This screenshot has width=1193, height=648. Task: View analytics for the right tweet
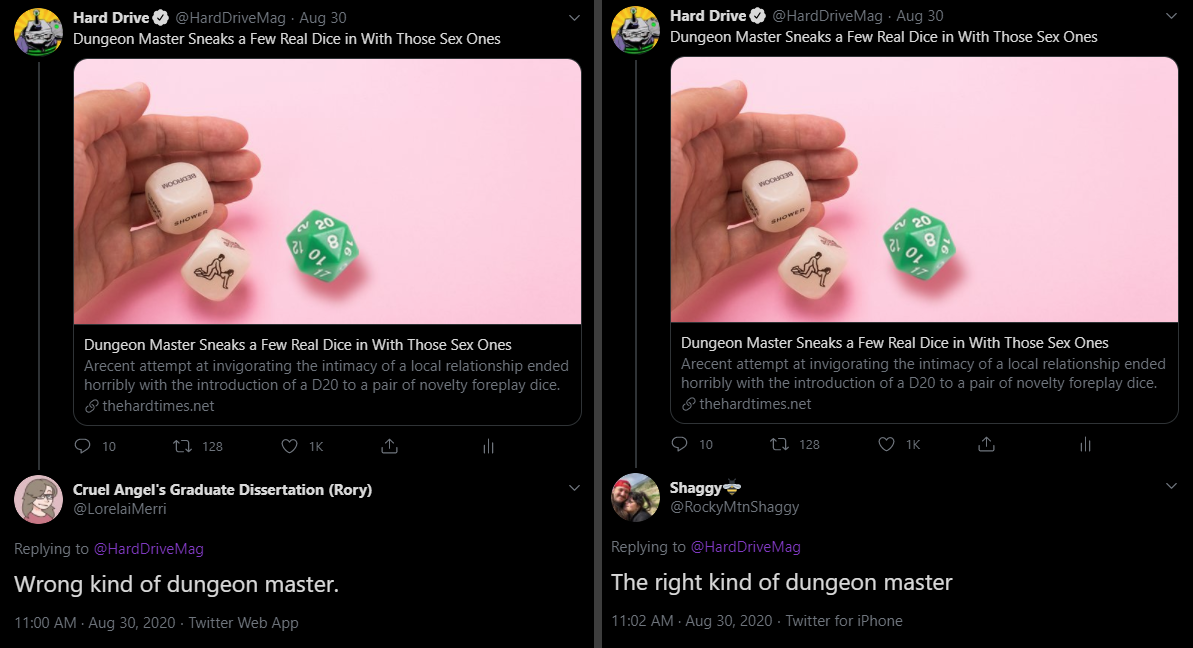click(1085, 444)
